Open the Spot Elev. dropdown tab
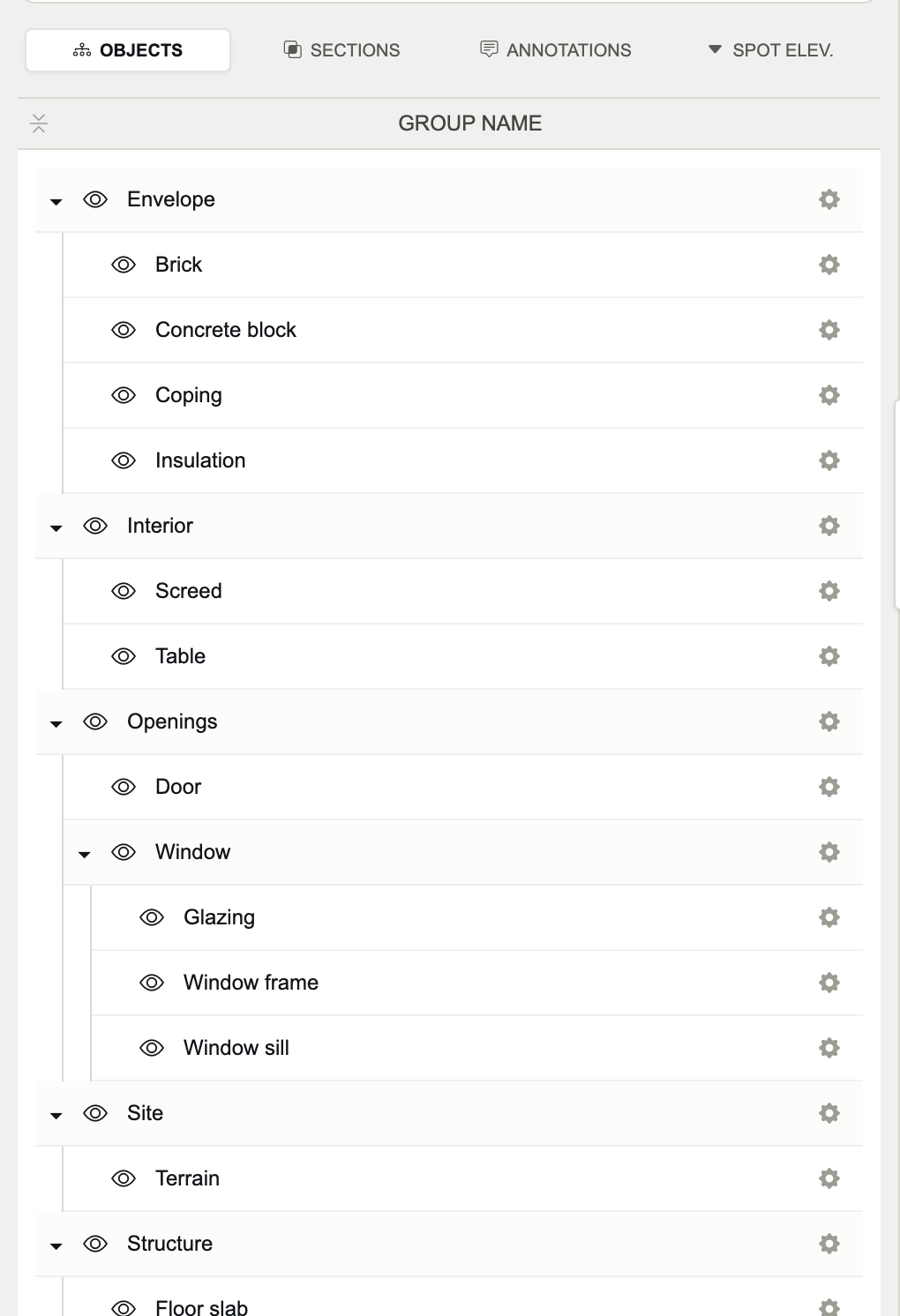The image size is (900, 1316). (x=770, y=50)
